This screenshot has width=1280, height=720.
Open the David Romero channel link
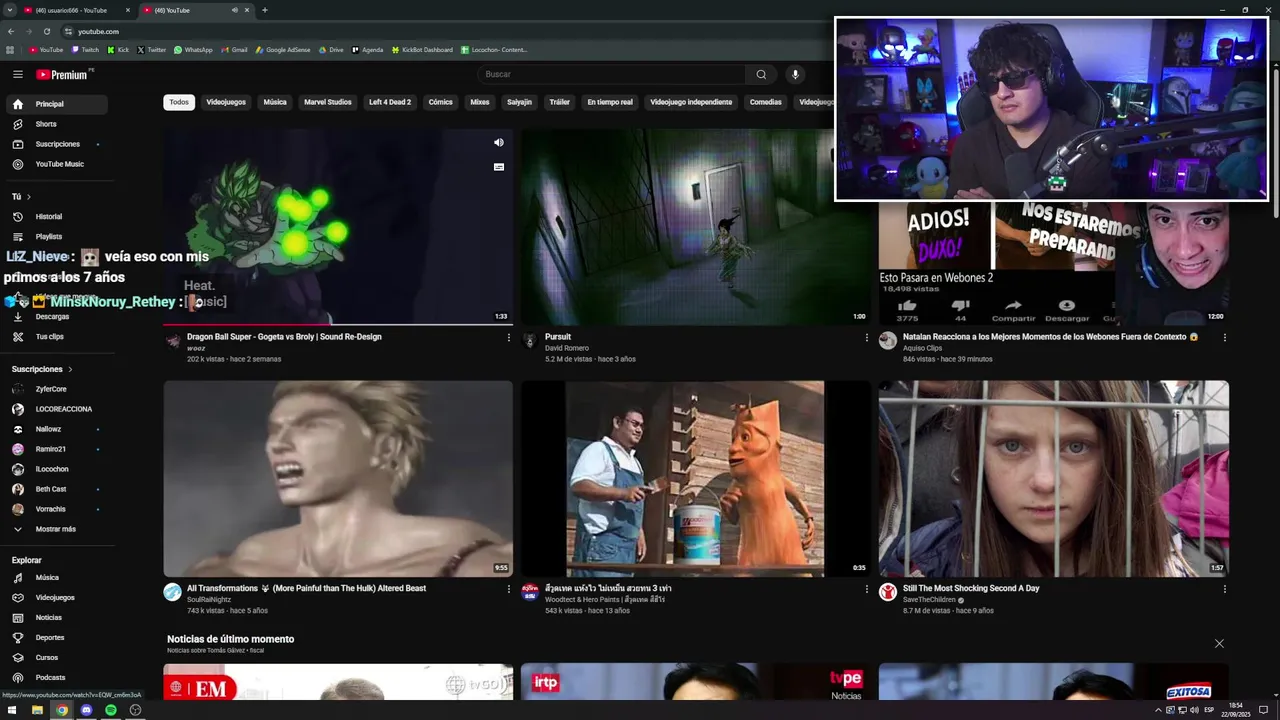pos(567,348)
